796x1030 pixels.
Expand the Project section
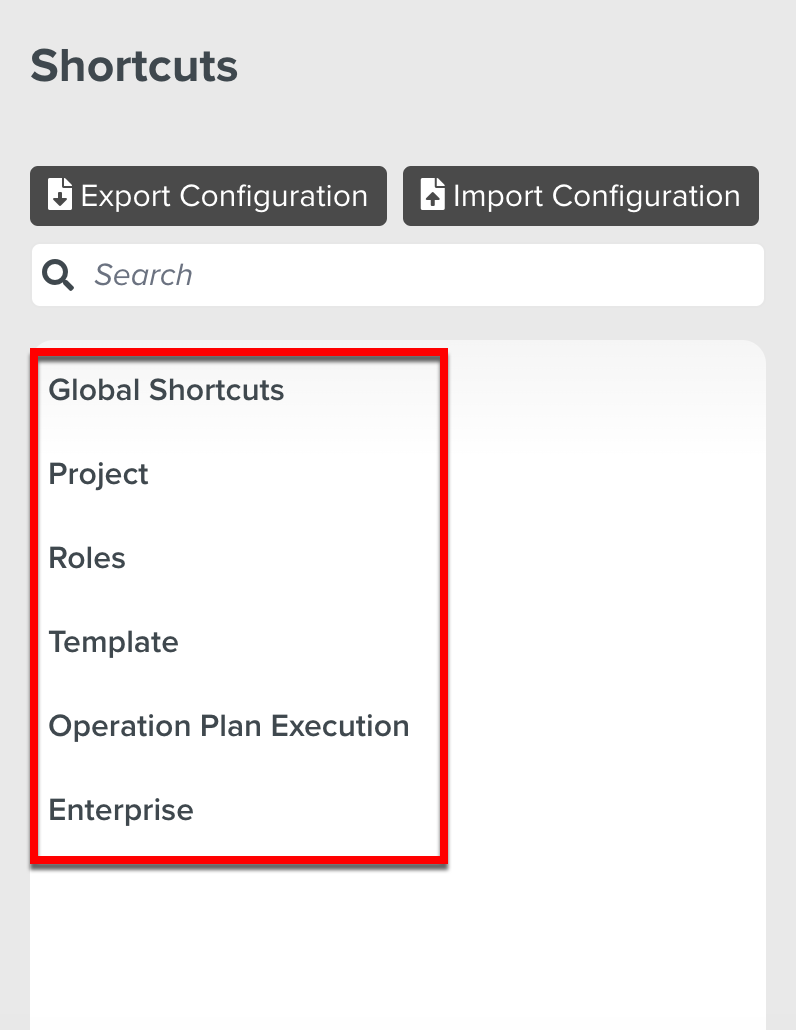[x=98, y=474]
